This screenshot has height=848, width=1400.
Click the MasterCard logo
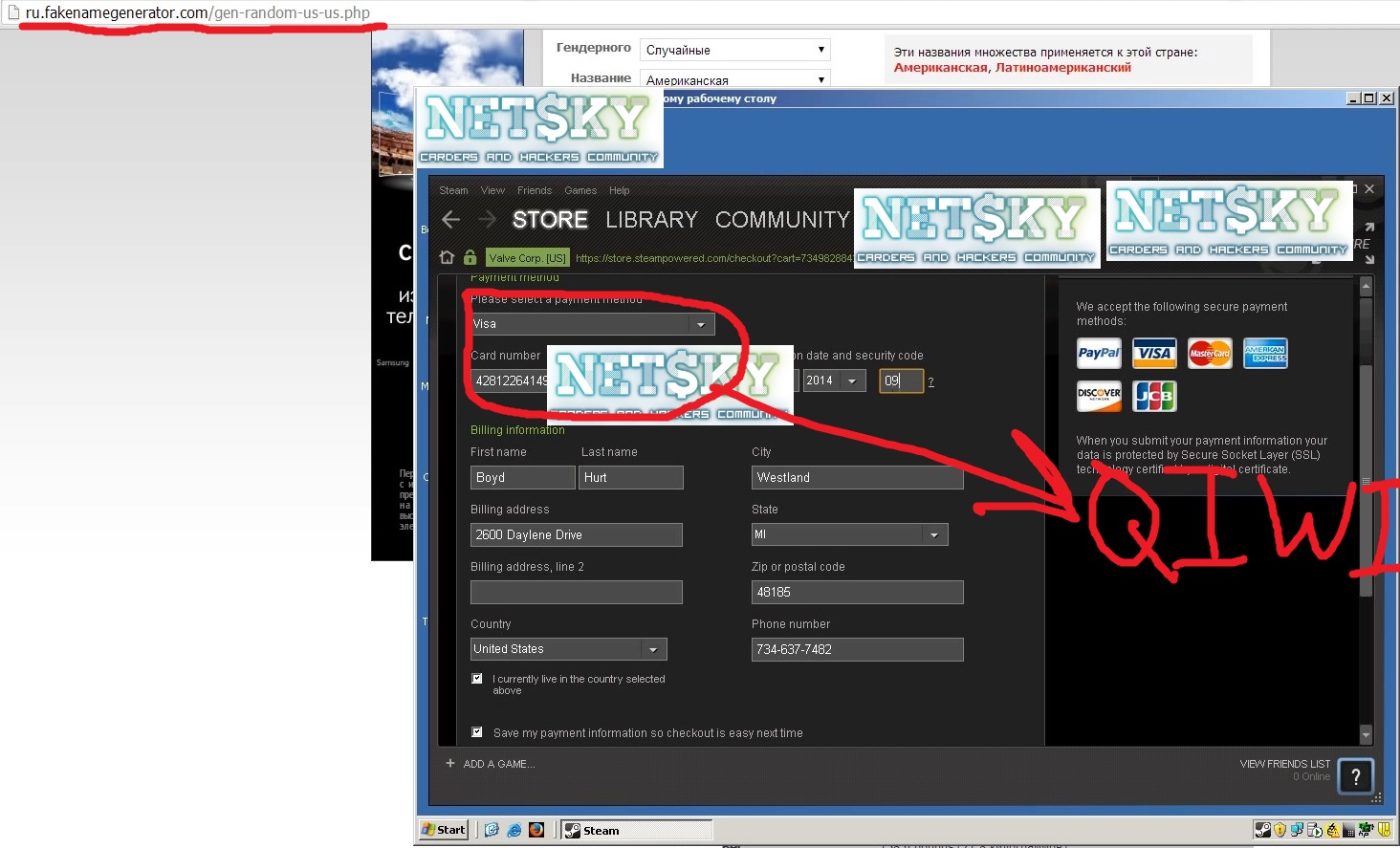(1210, 354)
